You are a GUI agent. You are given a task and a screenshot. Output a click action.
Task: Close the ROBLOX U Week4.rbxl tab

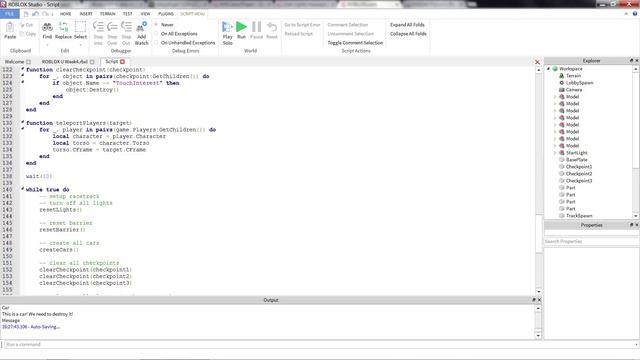(92, 62)
